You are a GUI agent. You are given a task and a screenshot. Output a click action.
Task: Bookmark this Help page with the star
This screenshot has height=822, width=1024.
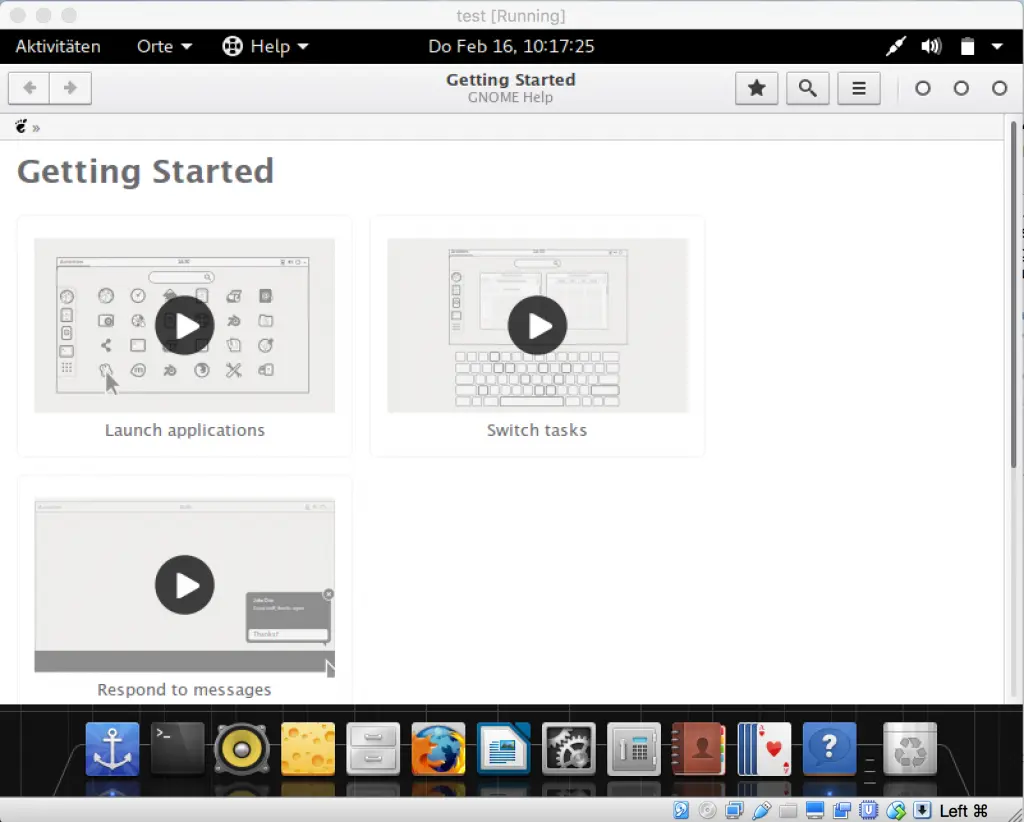click(x=756, y=88)
